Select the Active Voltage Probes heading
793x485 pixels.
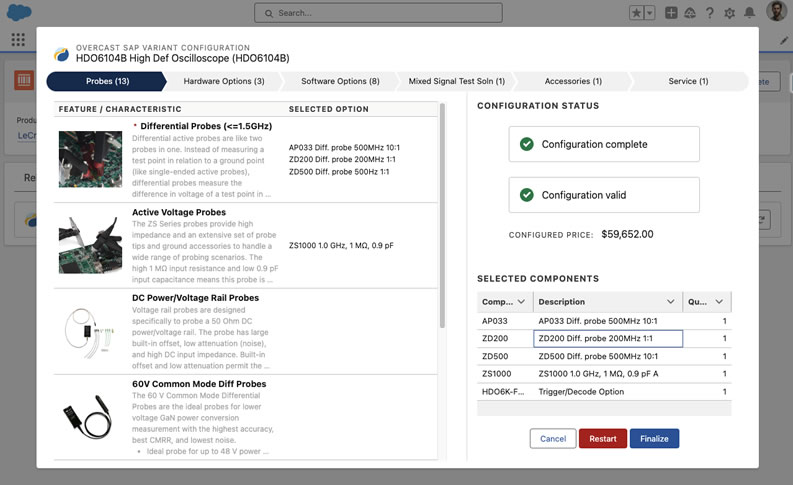[x=179, y=212]
